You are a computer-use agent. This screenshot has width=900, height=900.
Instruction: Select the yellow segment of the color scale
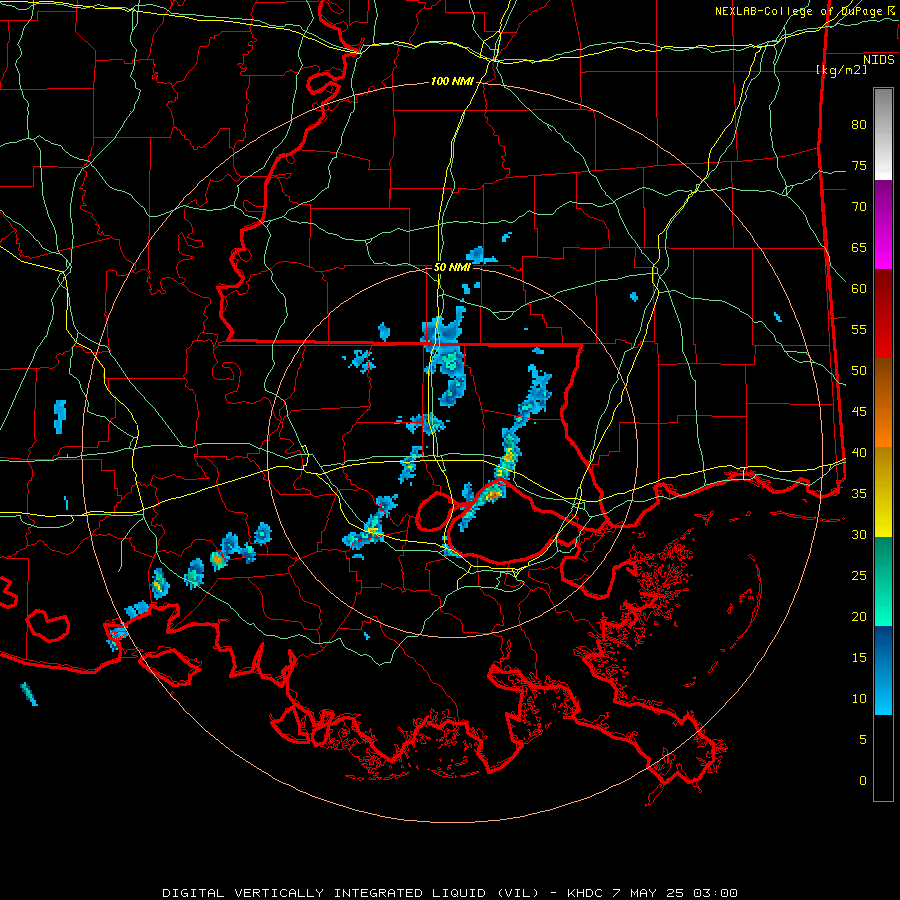click(883, 492)
